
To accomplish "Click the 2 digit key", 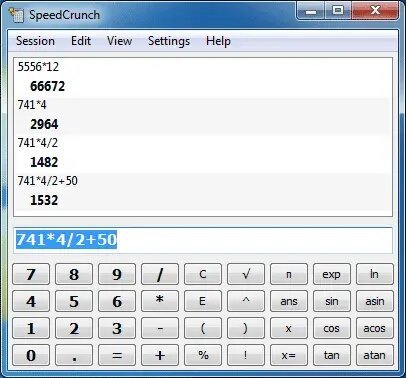I will [x=74, y=328].
